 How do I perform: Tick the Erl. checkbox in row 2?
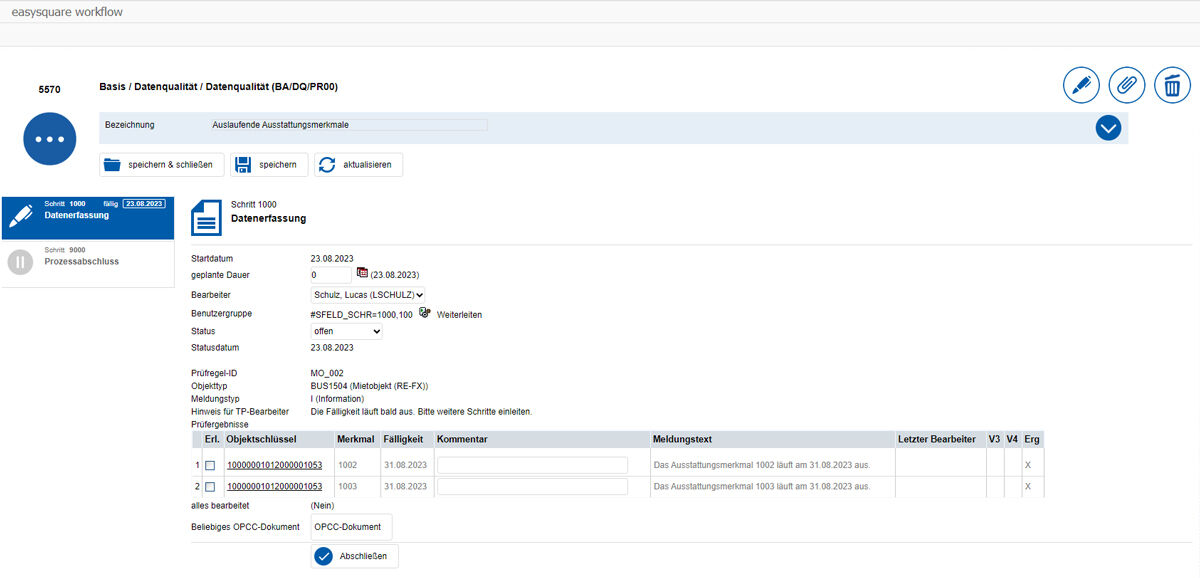210,487
